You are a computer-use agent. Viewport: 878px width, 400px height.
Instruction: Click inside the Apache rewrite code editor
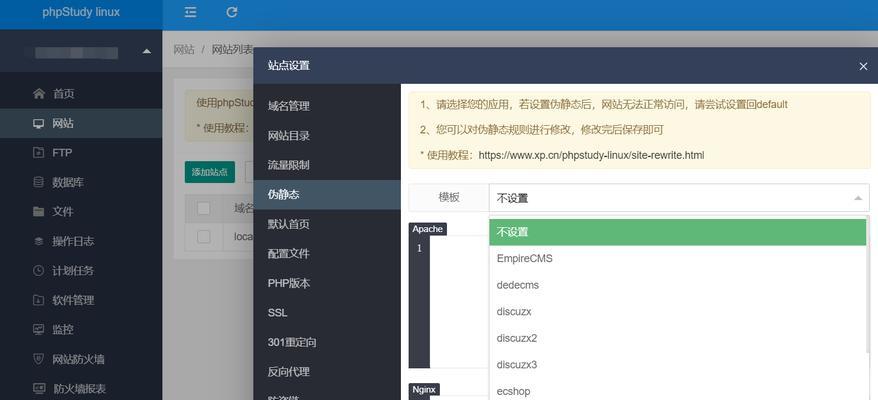click(x=459, y=301)
